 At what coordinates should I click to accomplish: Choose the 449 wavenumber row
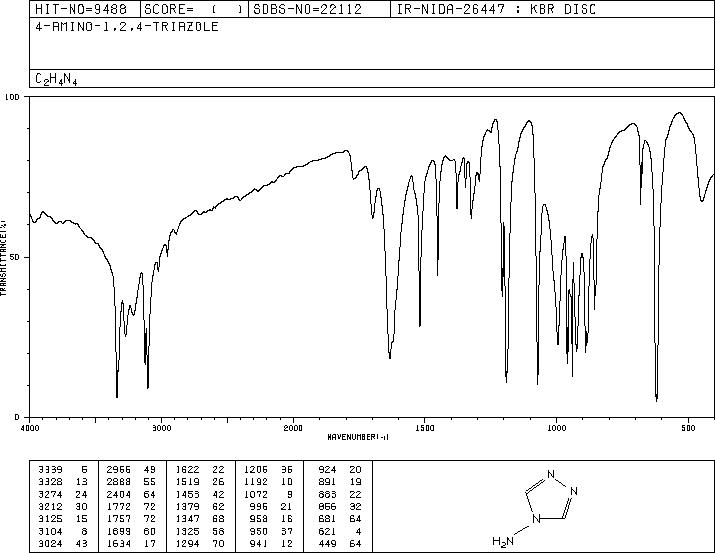(340, 543)
